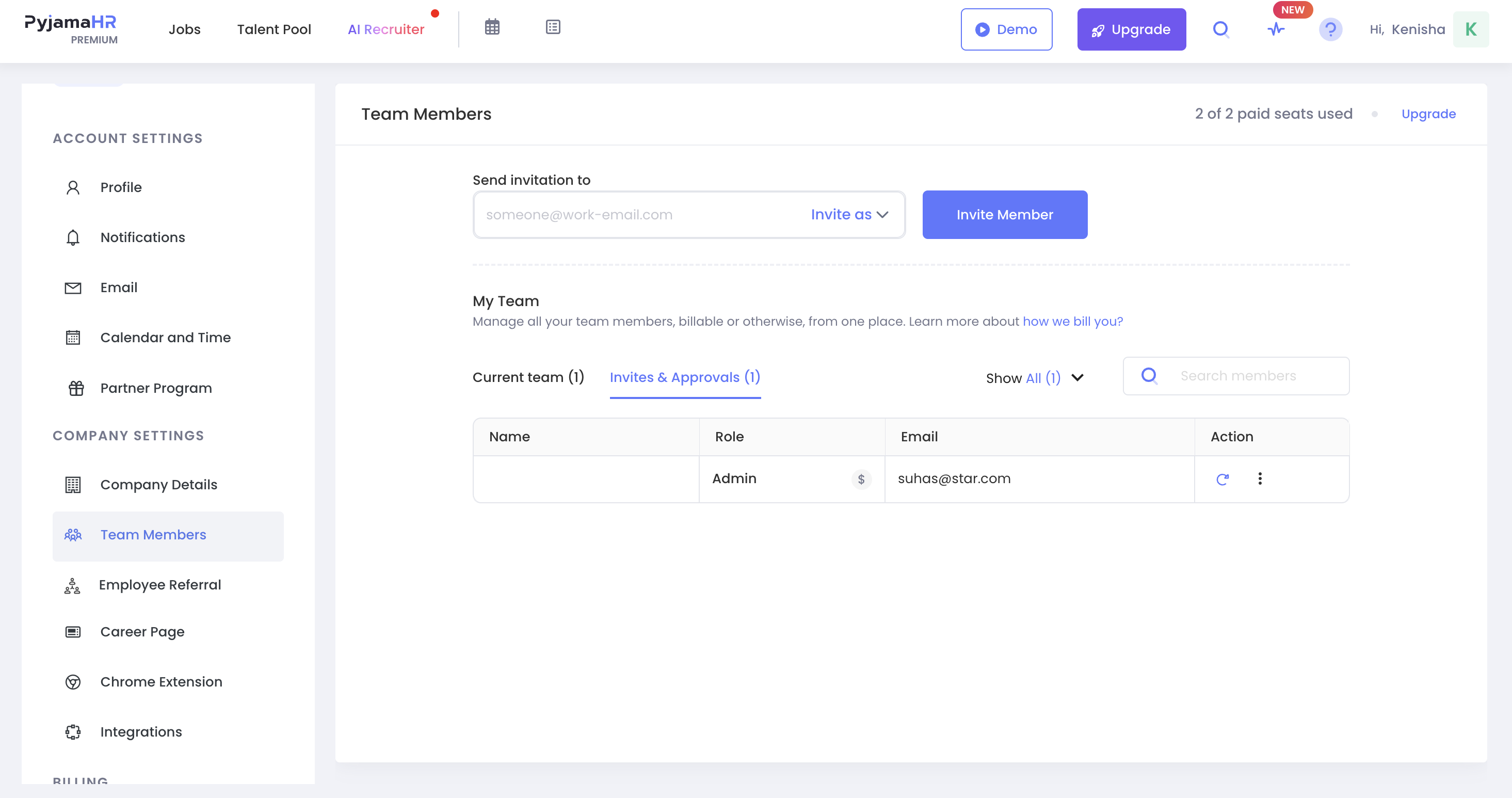This screenshot has height=798, width=1512.
Task: Expand the Show All (1) filter
Action: [1034, 378]
